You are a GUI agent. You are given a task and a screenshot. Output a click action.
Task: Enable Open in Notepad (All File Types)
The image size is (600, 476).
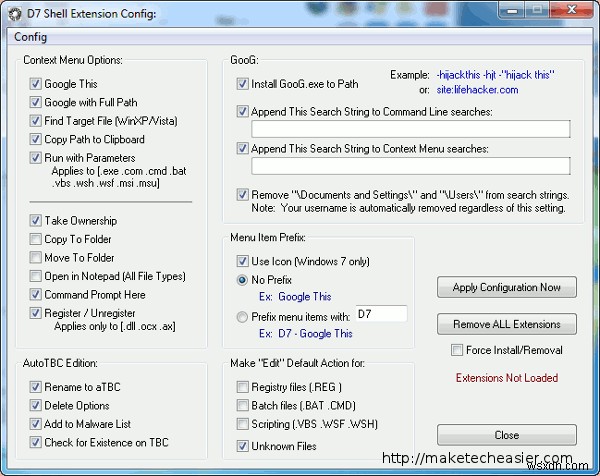(x=36, y=276)
